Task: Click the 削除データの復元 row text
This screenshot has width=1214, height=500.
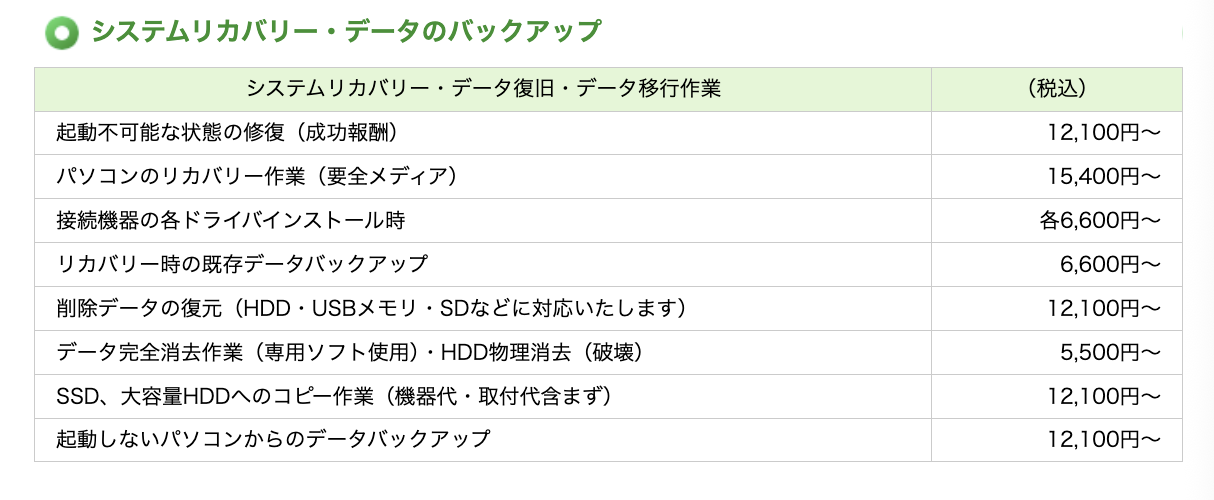Action: 372,308
